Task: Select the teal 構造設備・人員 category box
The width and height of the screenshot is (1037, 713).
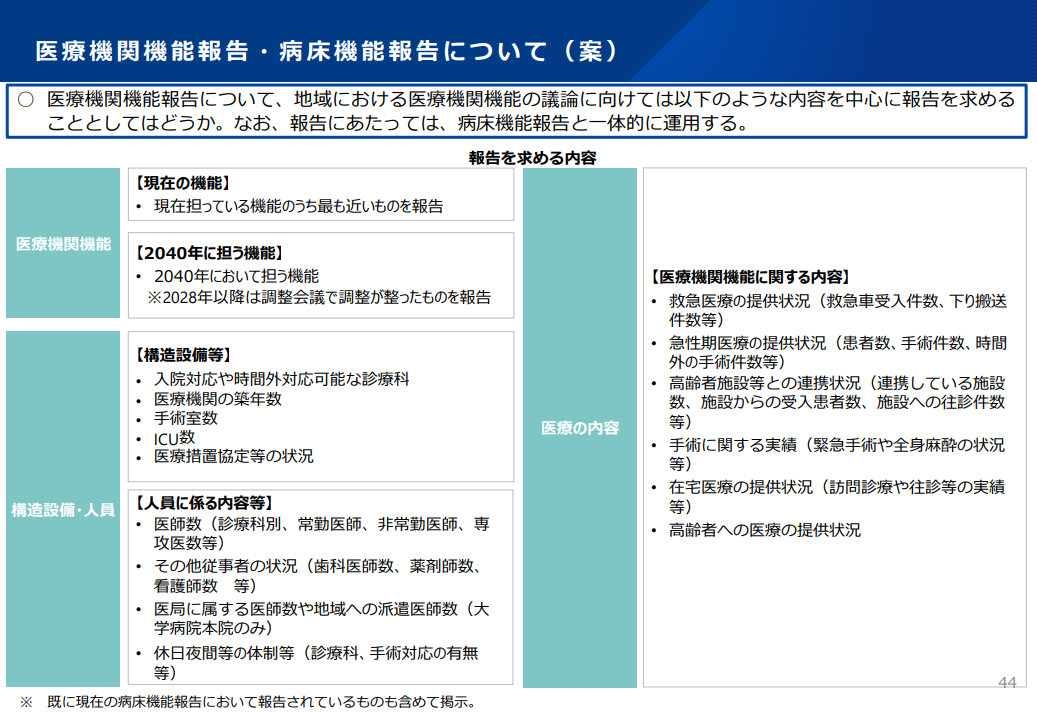Action: (63, 509)
